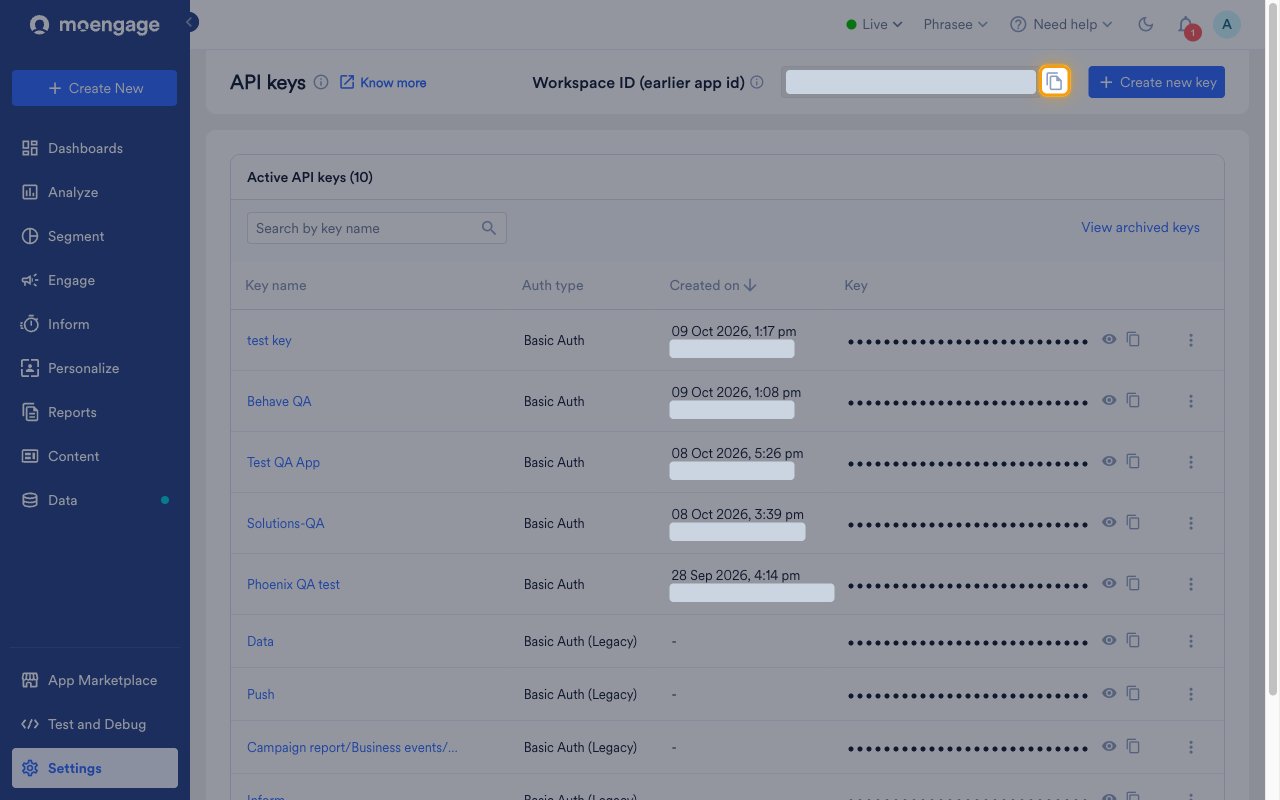Open more options for Push key
Viewport: 1280px width, 800px height.
click(x=1191, y=694)
